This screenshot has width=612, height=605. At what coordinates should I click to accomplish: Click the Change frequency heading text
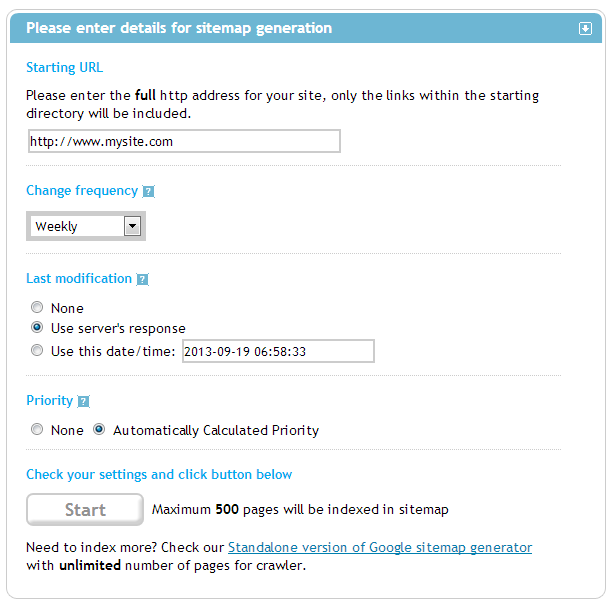click(x=82, y=190)
